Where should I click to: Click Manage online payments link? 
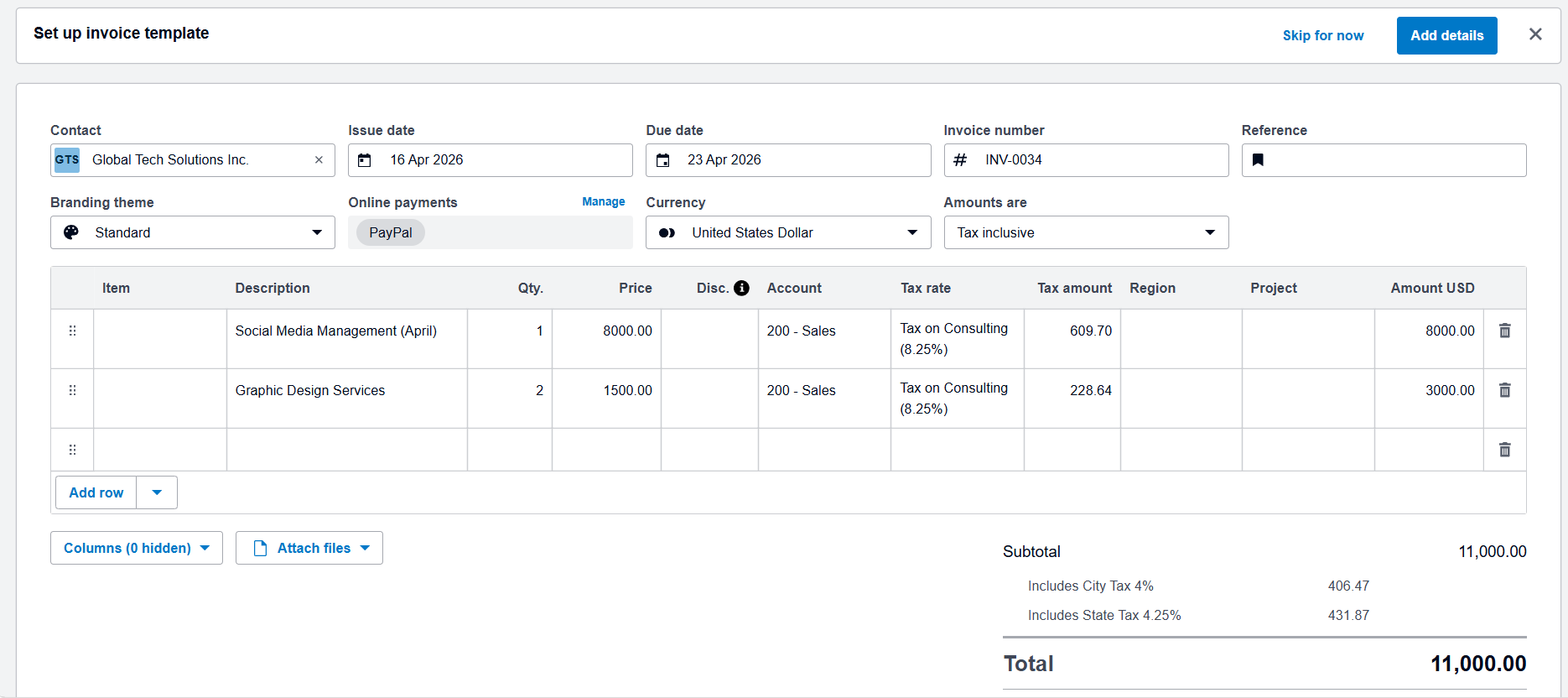coord(604,201)
